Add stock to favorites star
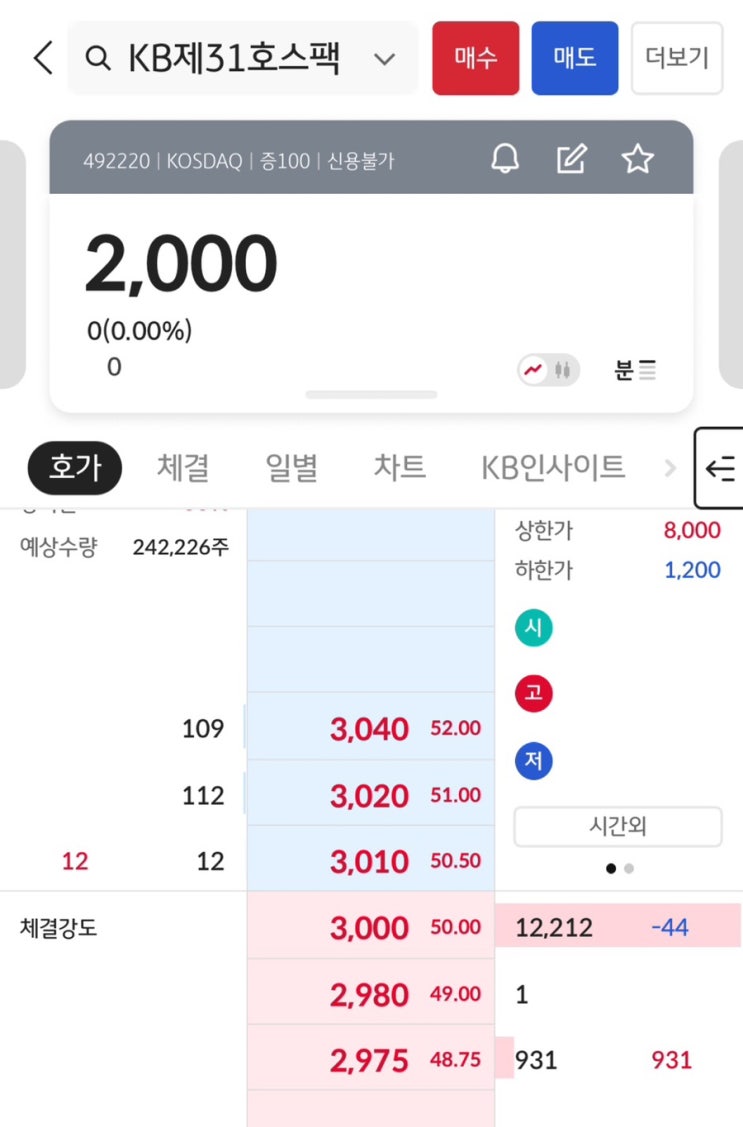 coord(637,158)
